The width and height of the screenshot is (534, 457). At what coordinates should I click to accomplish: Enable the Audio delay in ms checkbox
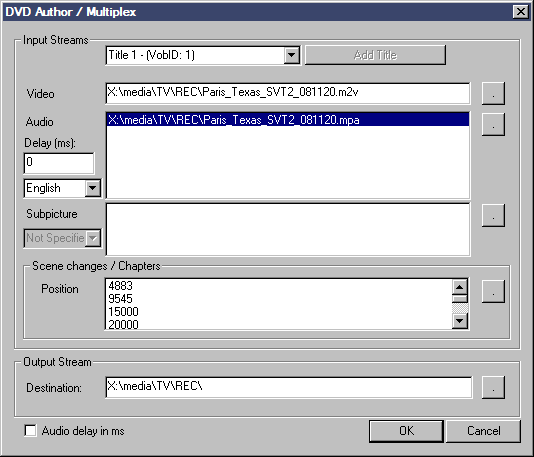point(31,430)
